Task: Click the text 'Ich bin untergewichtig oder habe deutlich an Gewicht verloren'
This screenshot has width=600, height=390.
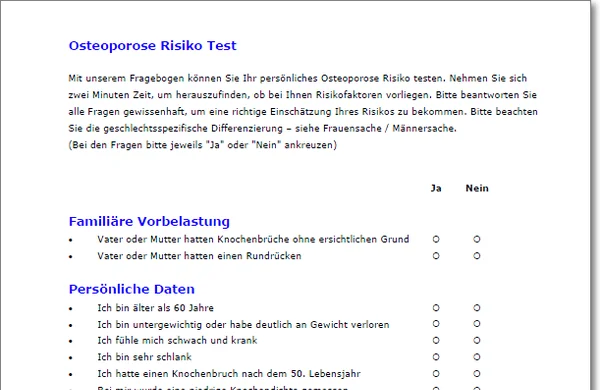Action: click(243, 325)
